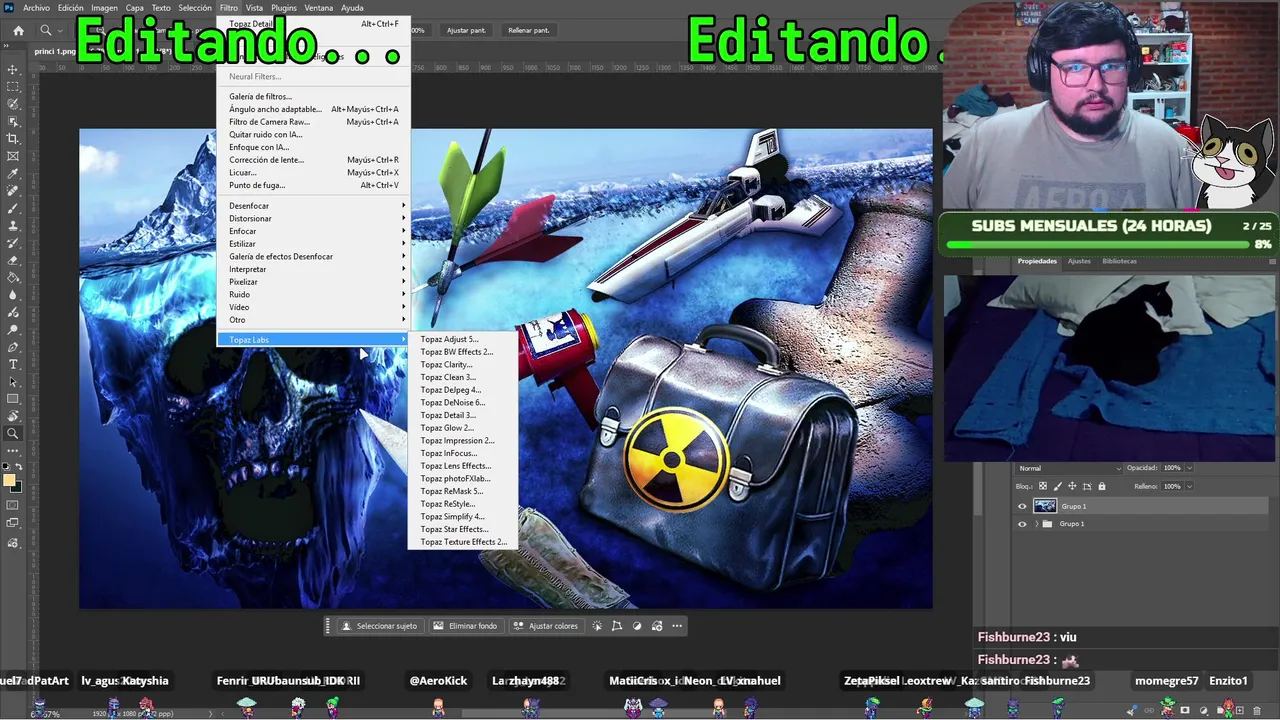Image resolution: width=1280 pixels, height=720 pixels.
Task: Switch to the Bibliotecas tab
Action: [x=1119, y=261]
